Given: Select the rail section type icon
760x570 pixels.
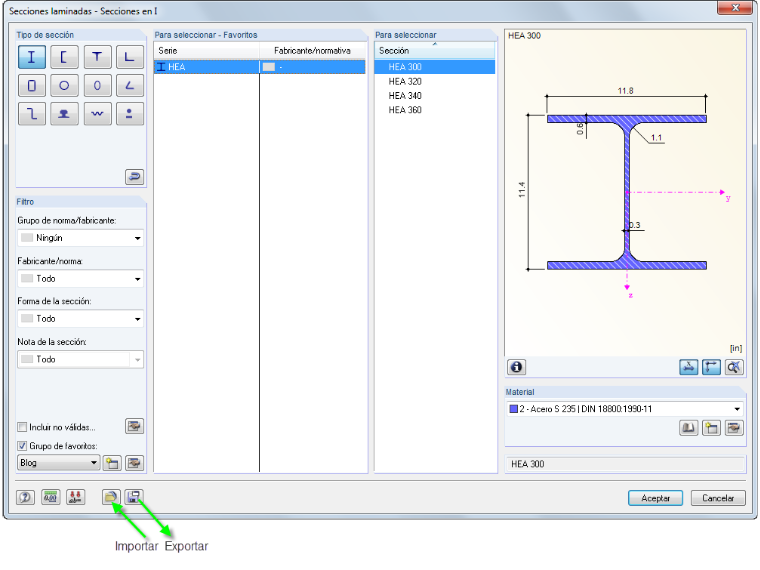Looking at the screenshot, I should click(x=64, y=114).
